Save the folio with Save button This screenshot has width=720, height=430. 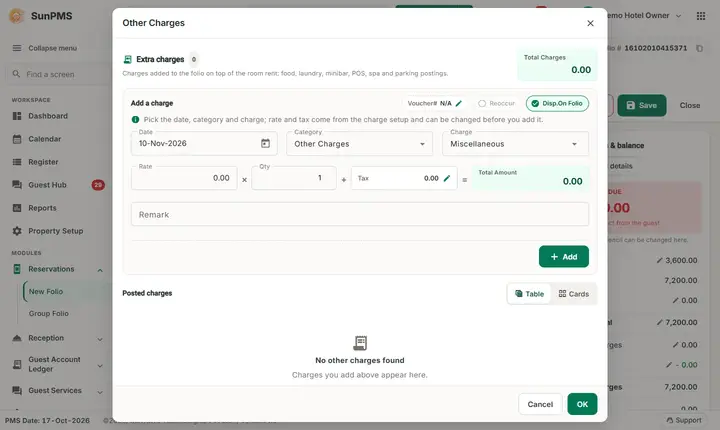click(x=641, y=105)
